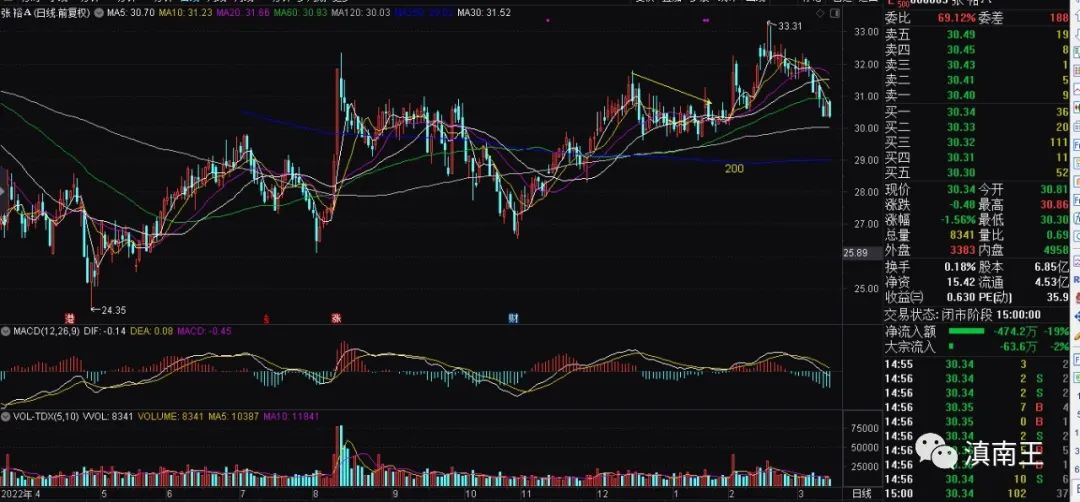Select the 买三 30.32 bid row
1080x502 pixels.
click(977, 143)
